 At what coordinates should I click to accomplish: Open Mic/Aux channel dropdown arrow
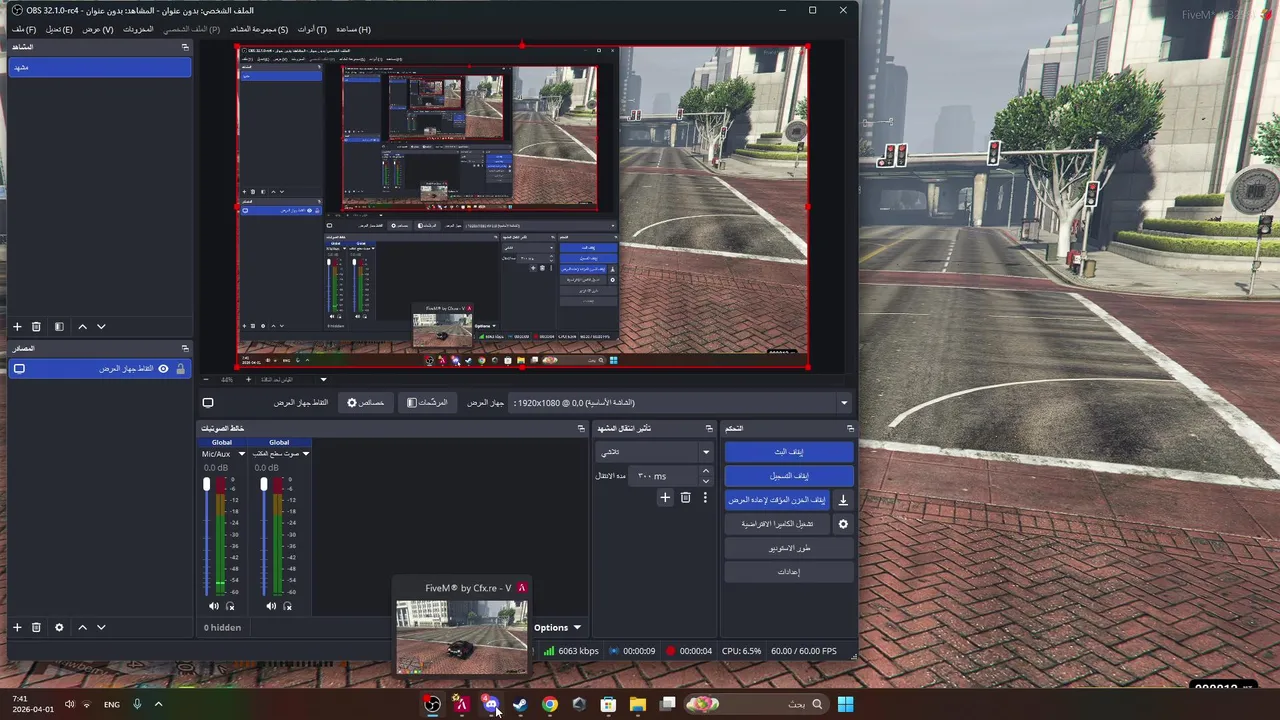click(241, 454)
